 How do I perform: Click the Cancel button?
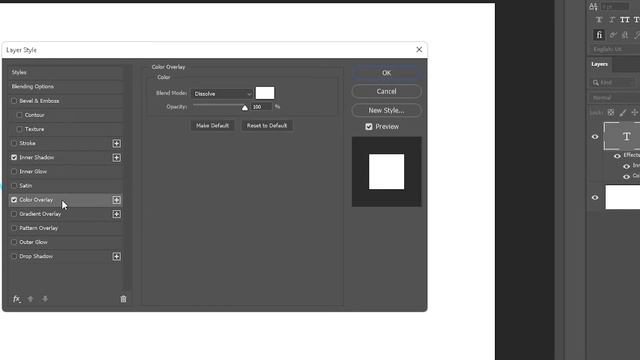point(386,91)
